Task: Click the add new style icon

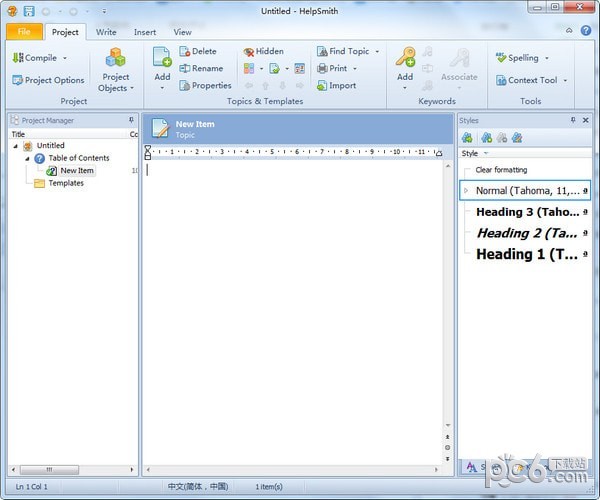Action: 486,138
